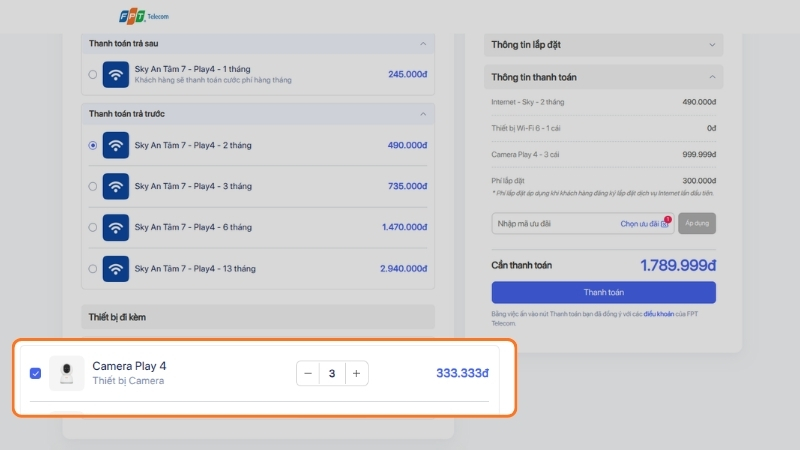Image resolution: width=800 pixels, height=450 pixels.
Task: Open the FPT Telecom logo homepage
Action: 144,16
